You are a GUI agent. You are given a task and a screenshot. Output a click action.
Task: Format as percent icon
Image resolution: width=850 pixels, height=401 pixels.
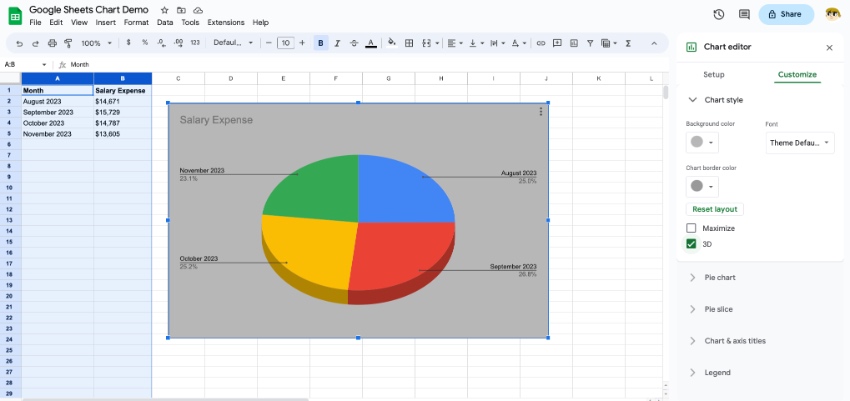(x=145, y=43)
